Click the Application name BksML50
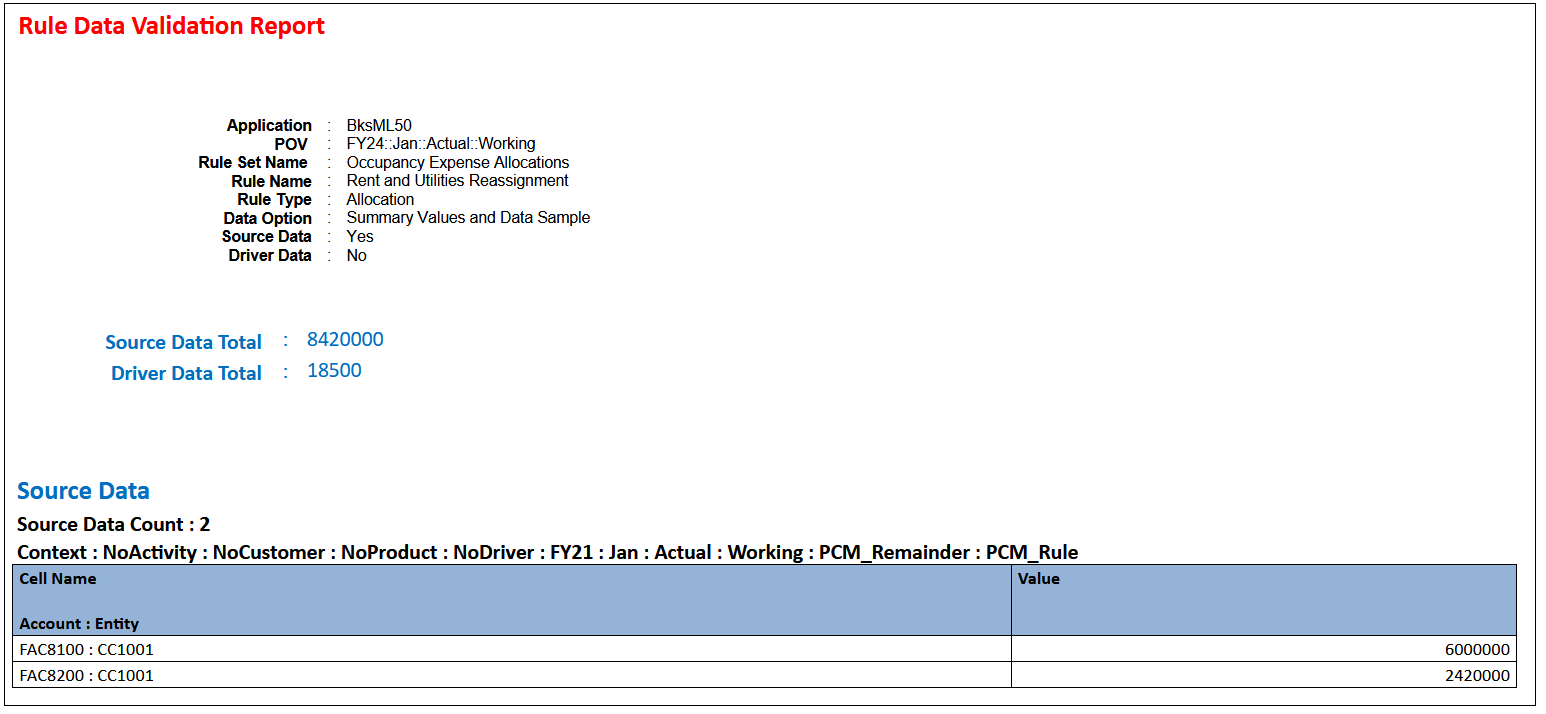Screen dimensions: 1546x714 click(x=380, y=125)
